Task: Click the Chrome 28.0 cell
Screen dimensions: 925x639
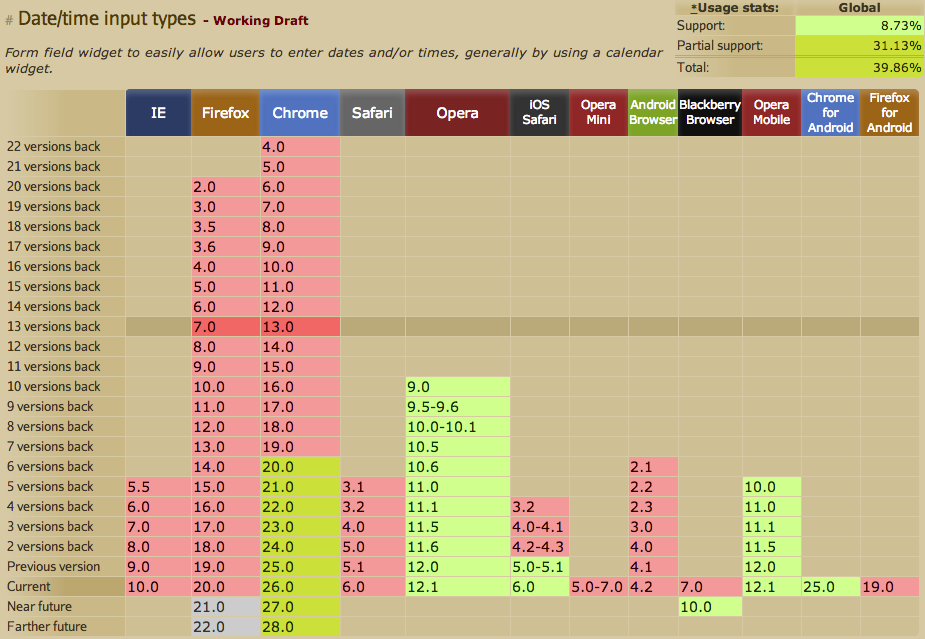Action: (300, 627)
